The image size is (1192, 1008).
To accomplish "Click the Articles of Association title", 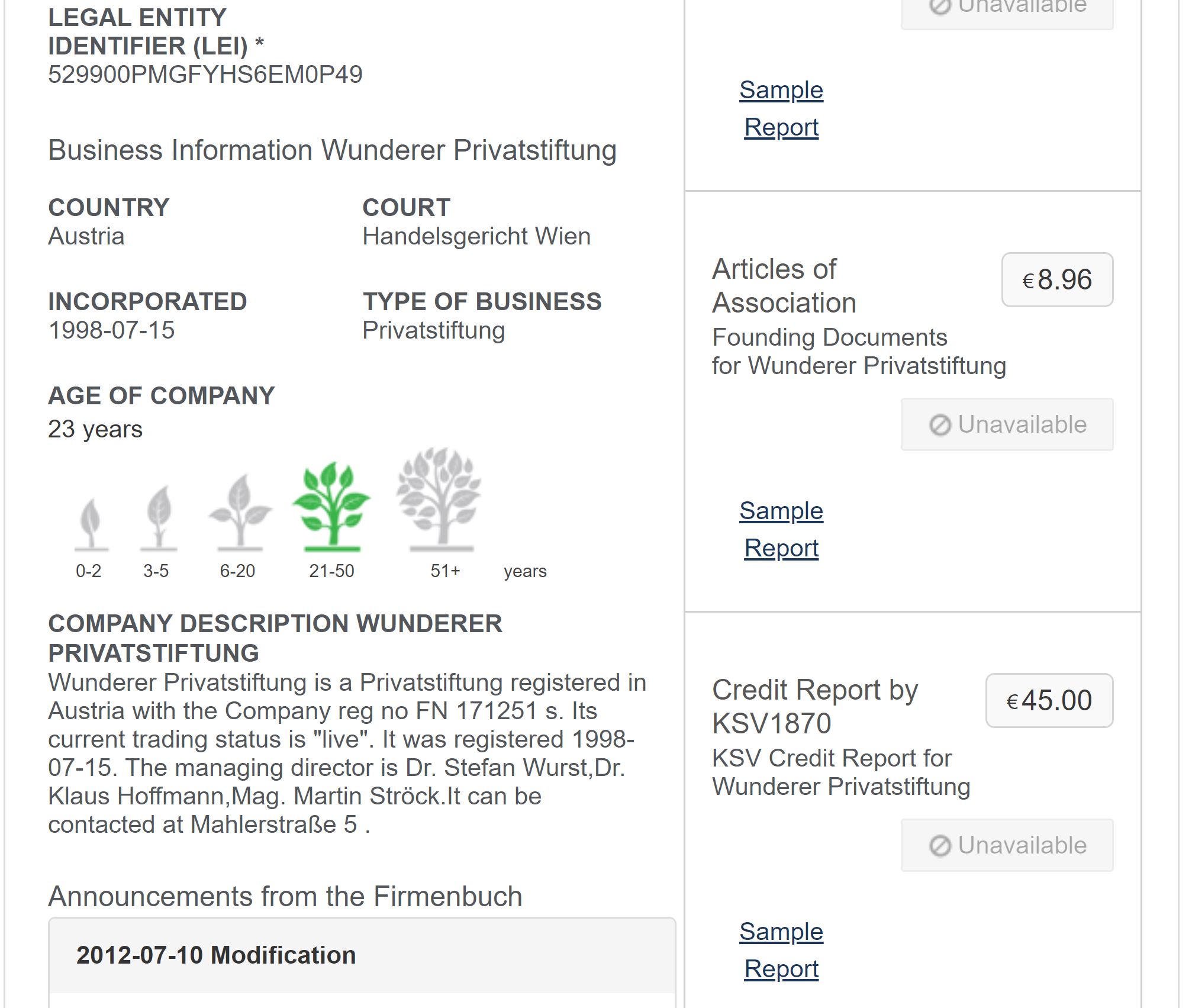I will click(x=784, y=286).
